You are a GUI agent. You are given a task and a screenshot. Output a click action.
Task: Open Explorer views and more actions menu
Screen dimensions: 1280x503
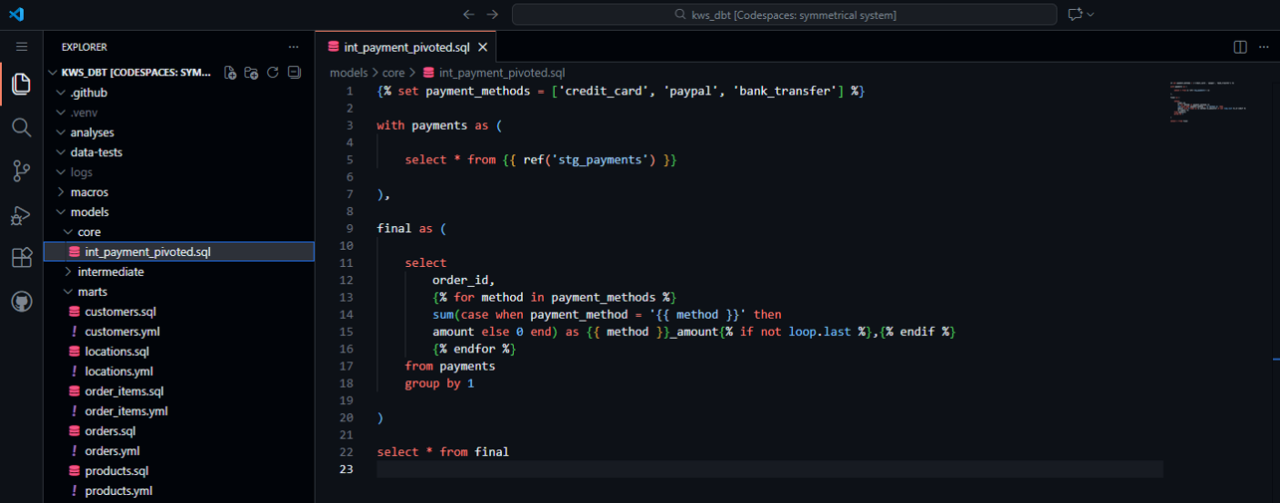click(x=293, y=47)
